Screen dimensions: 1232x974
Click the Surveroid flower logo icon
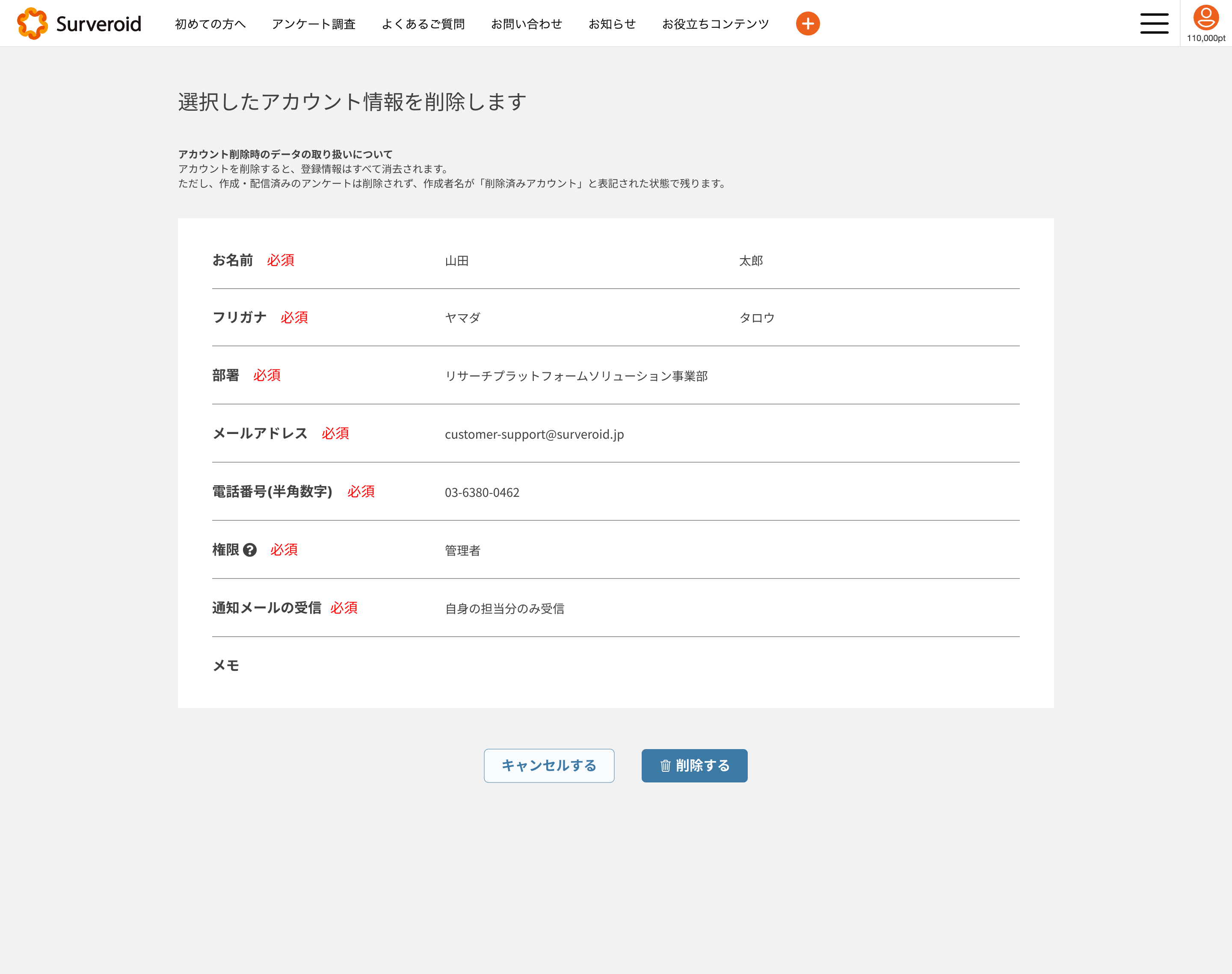click(x=33, y=24)
